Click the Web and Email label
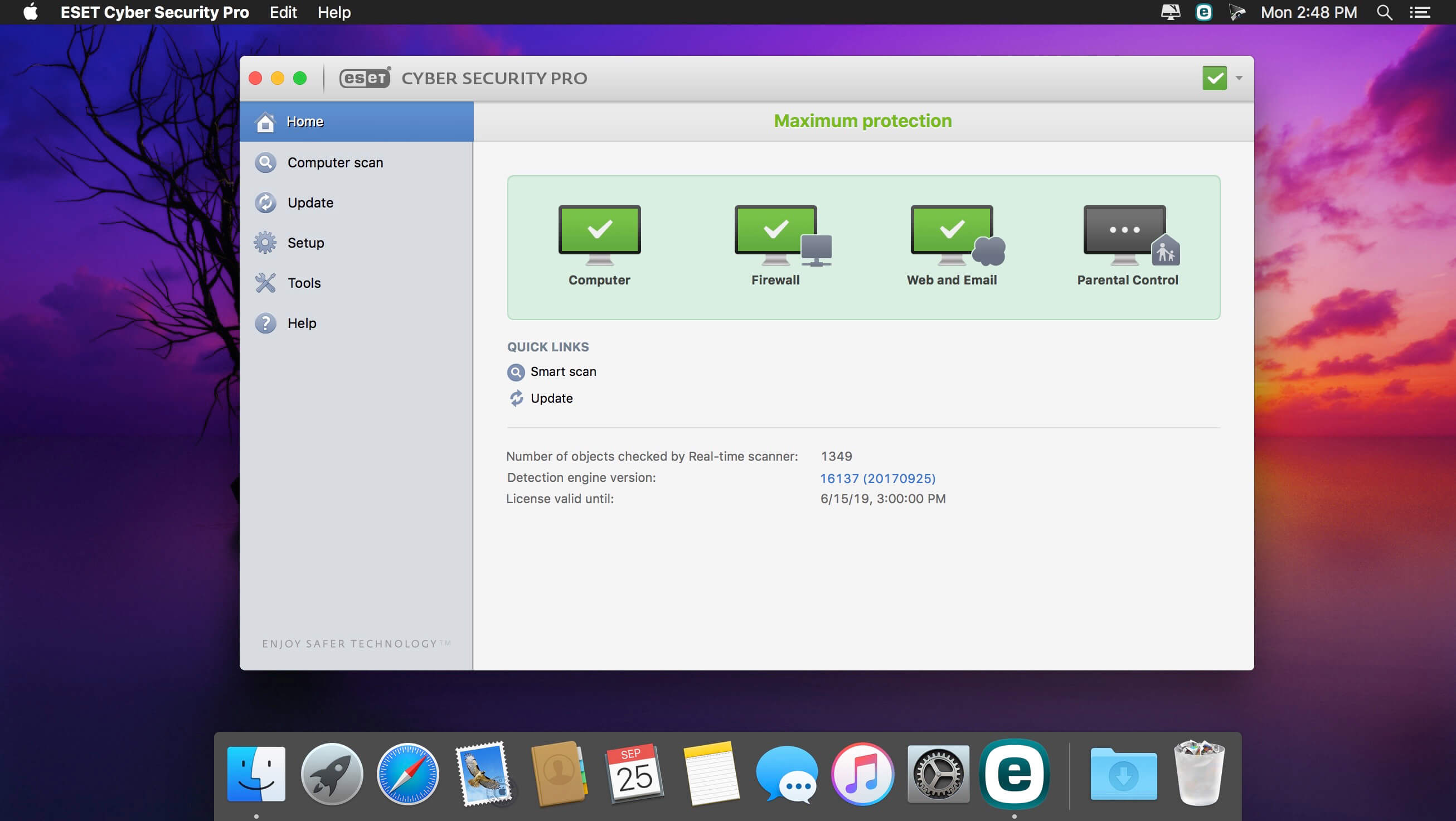Viewport: 1456px width, 821px height. pos(952,280)
